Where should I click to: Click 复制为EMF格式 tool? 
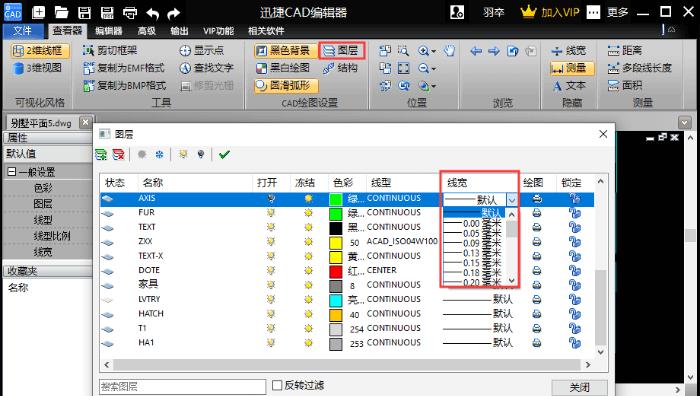click(124, 68)
